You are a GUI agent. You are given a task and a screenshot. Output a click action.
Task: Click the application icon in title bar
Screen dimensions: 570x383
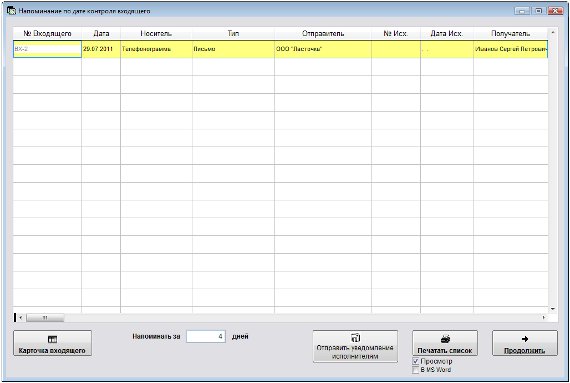[11, 10]
